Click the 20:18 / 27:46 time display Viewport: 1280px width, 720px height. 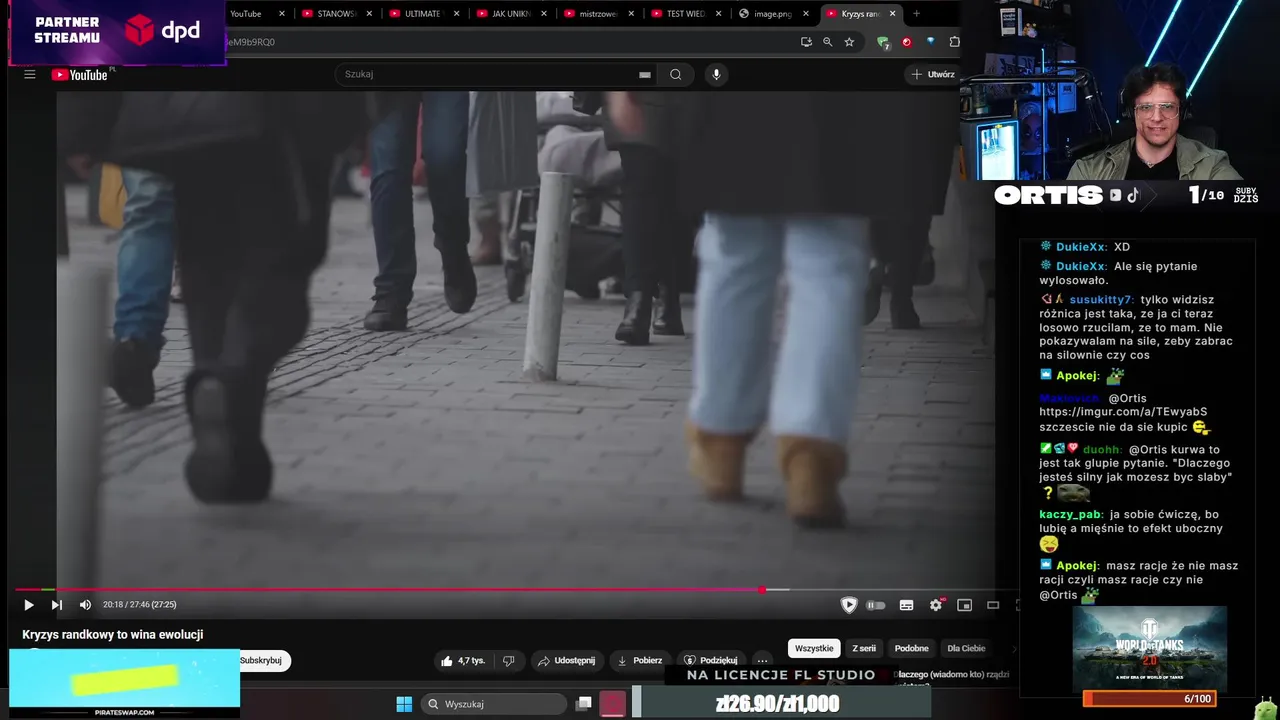[139, 605]
